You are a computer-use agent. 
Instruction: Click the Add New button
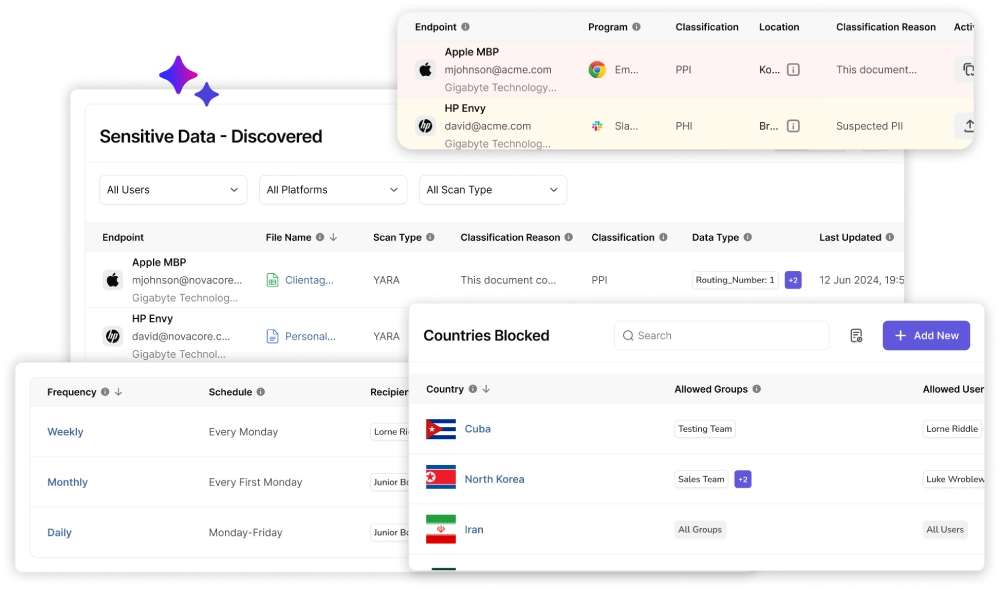[926, 336]
